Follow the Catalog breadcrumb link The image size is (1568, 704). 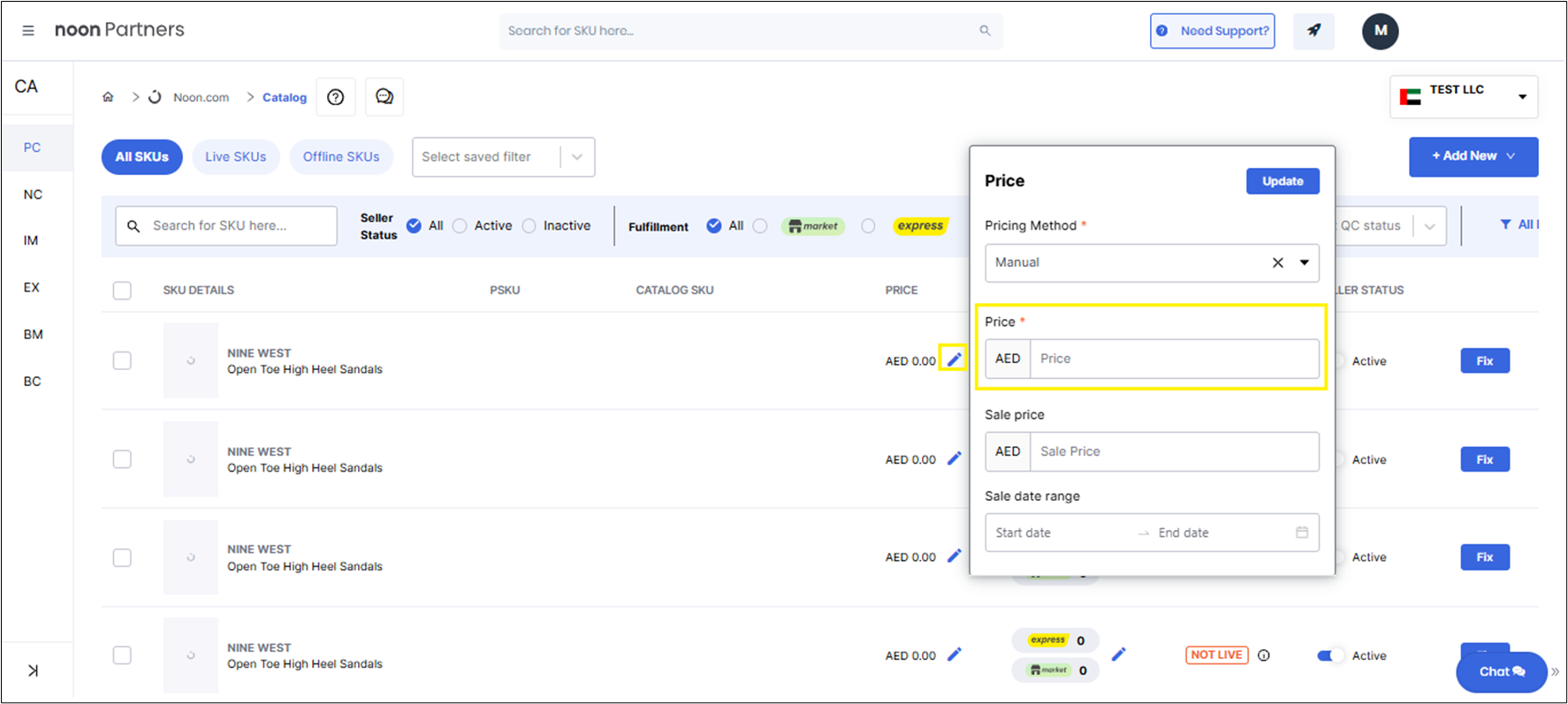tap(285, 97)
